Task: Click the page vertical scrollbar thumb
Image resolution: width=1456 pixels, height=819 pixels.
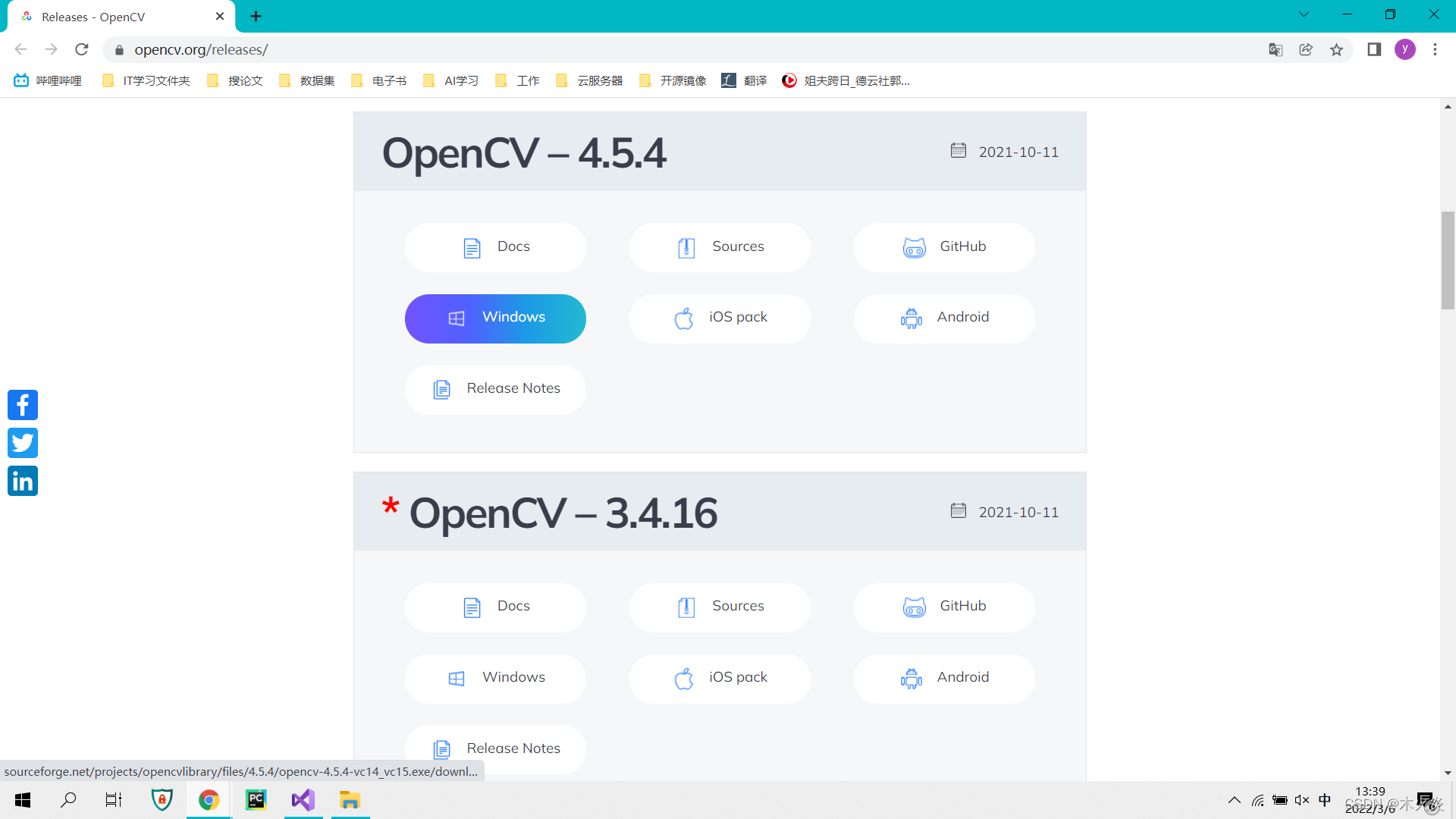Action: (1448, 260)
